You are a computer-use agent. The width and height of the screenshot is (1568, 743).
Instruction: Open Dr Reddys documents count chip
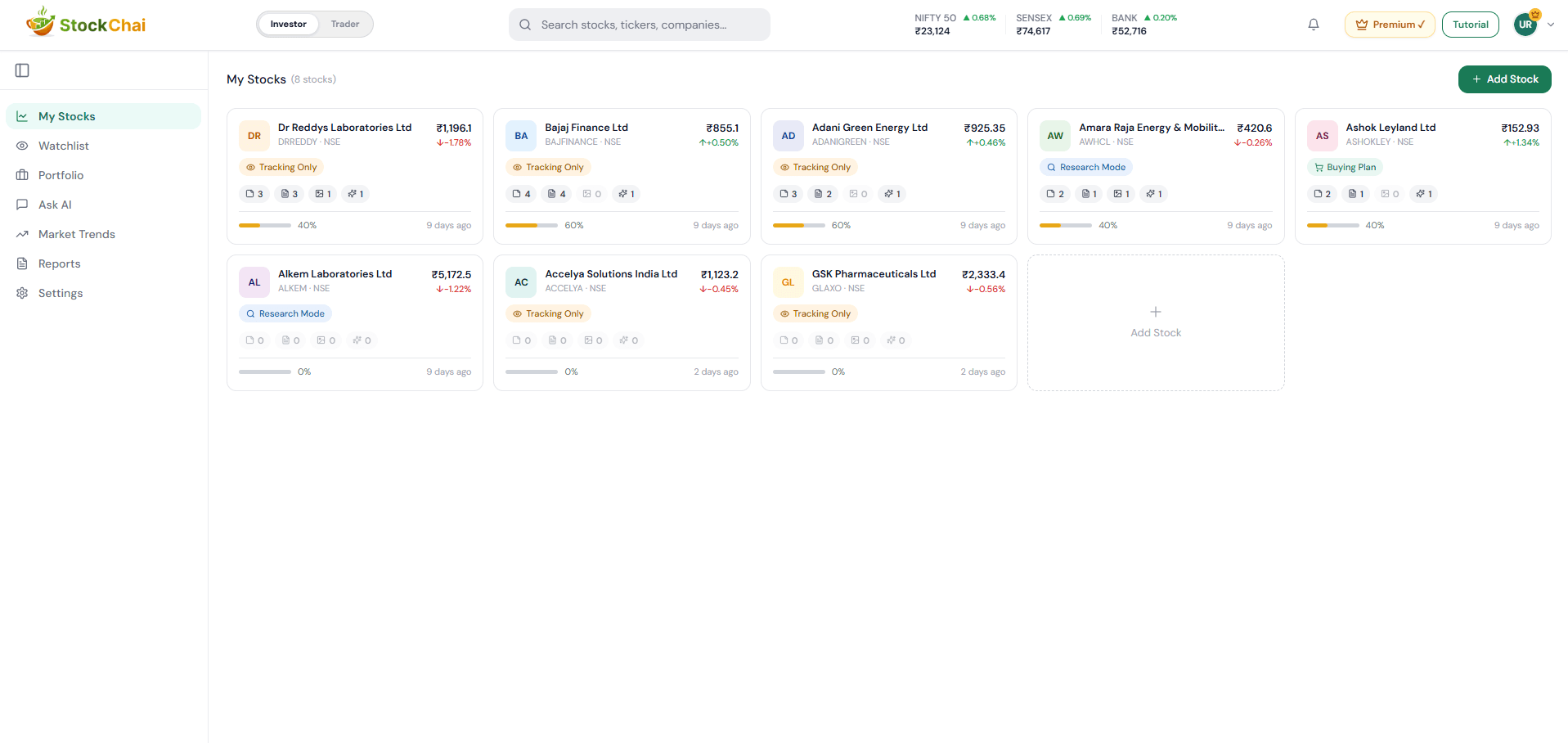coord(290,194)
